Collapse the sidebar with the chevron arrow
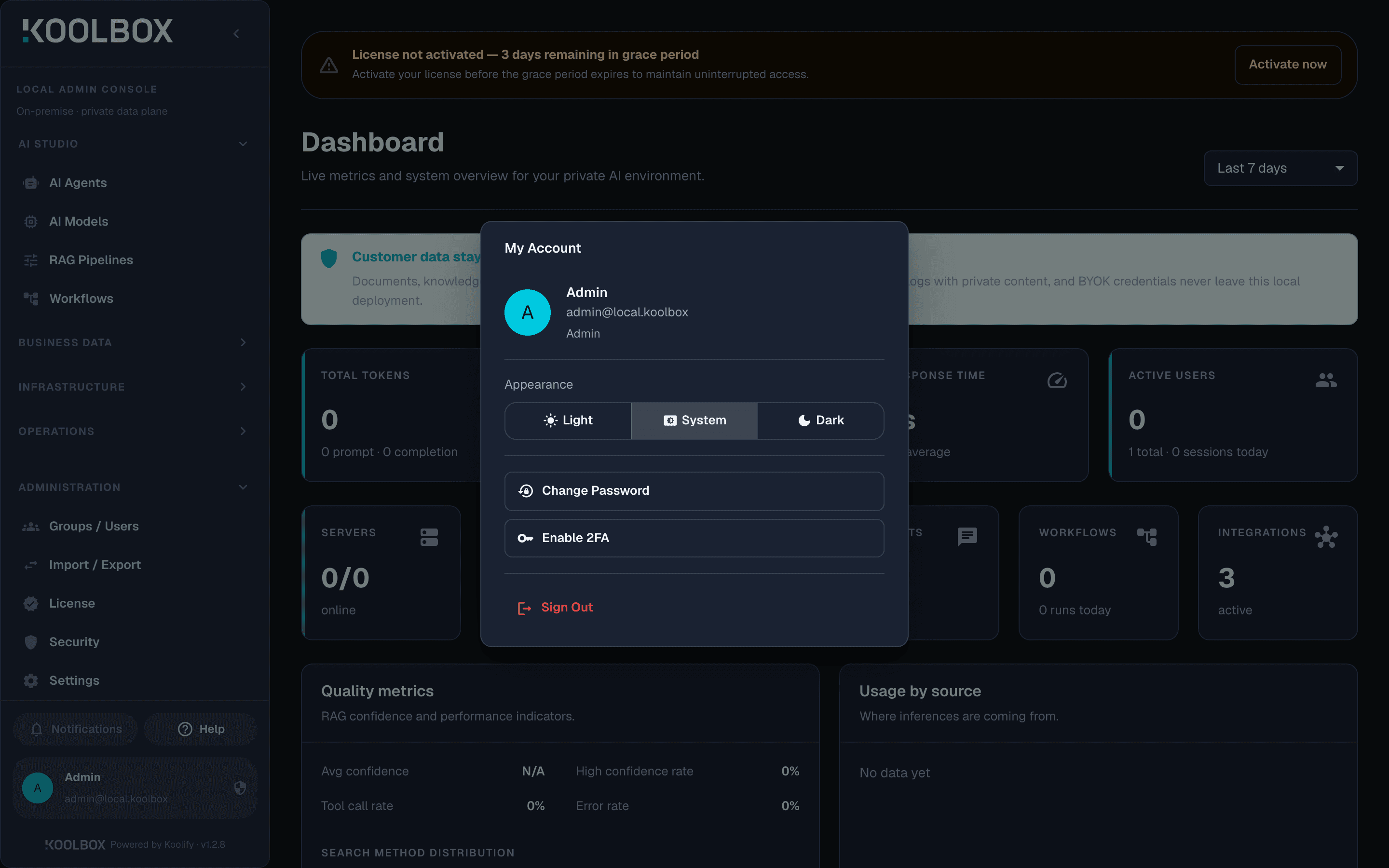This screenshot has width=1389, height=868. [236, 34]
